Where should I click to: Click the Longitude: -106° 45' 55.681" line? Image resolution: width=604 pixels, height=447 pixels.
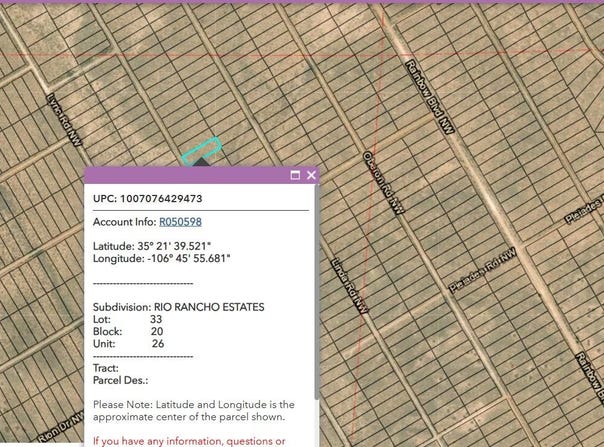pyautogui.click(x=161, y=259)
